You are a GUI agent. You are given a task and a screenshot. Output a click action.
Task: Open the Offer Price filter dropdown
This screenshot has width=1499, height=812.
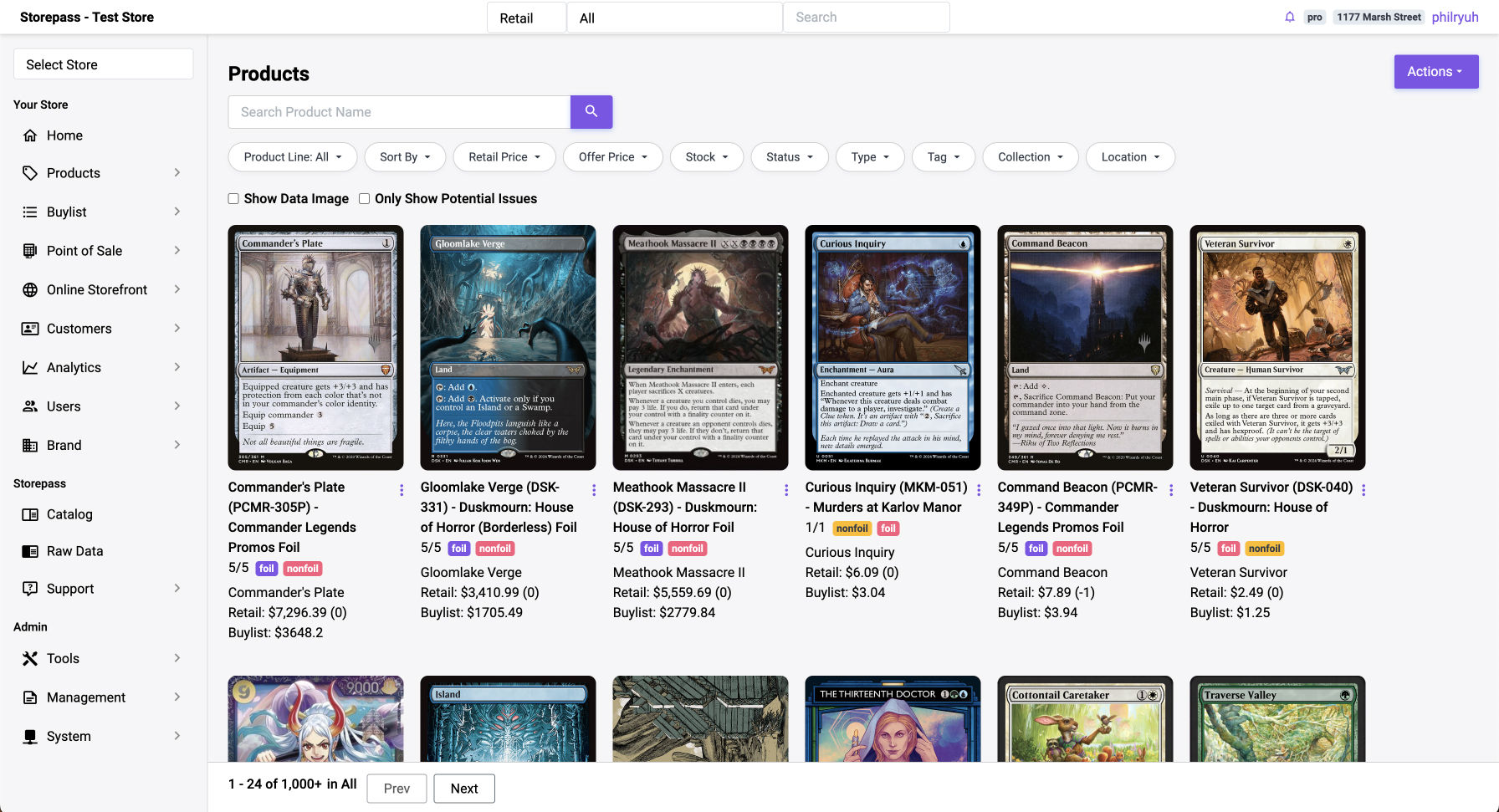[613, 157]
